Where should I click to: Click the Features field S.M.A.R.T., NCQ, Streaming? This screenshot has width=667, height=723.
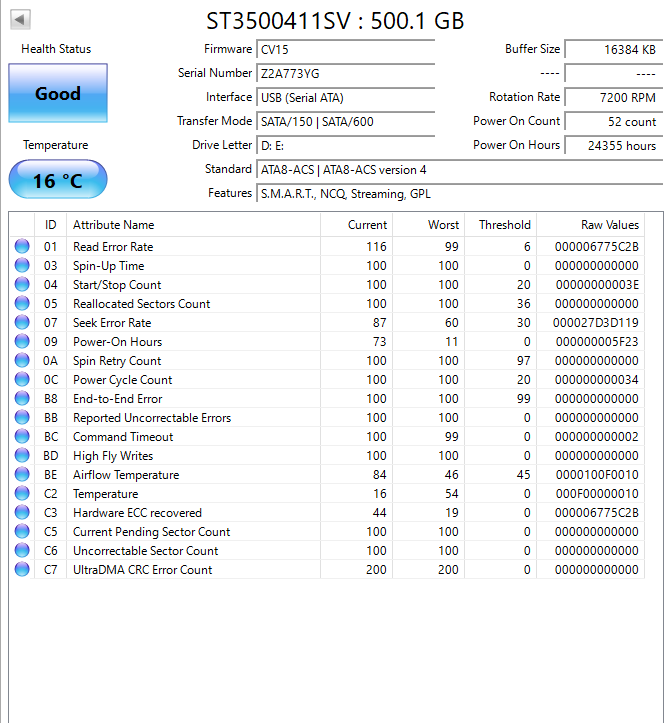(x=459, y=193)
